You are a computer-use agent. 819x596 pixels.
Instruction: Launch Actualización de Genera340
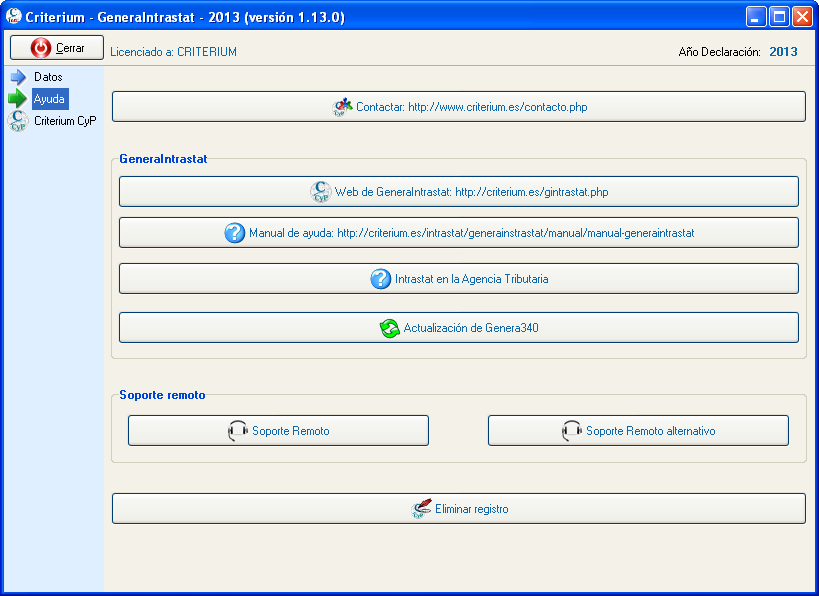[459, 328]
